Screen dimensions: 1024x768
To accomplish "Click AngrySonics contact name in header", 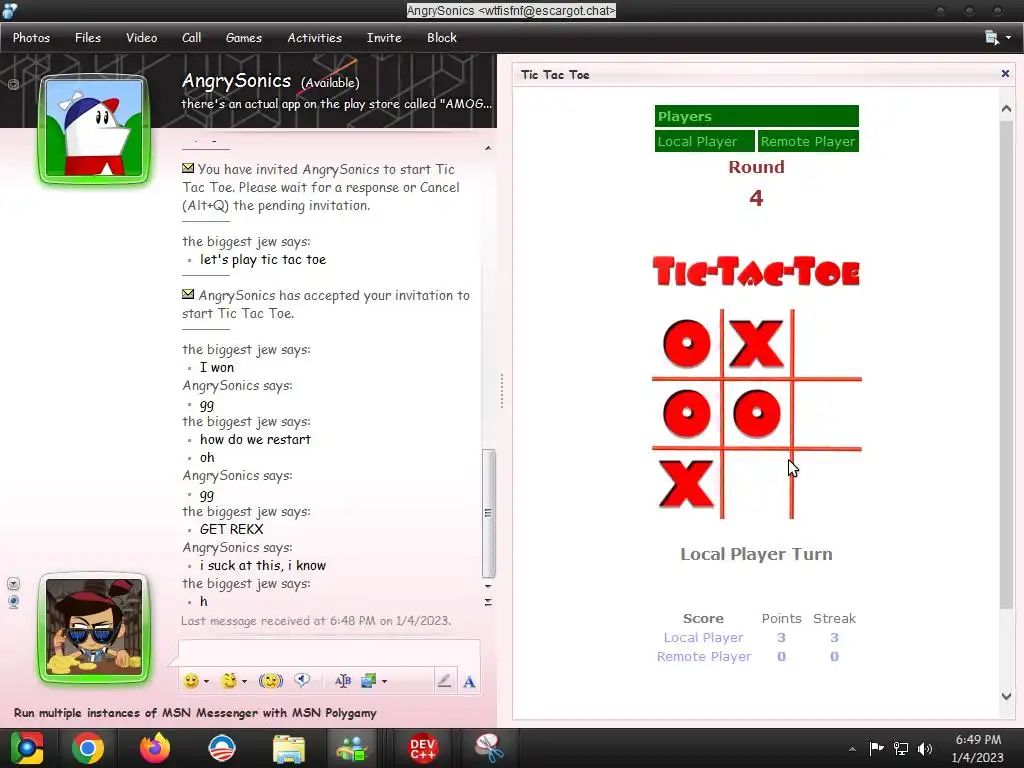I will pyautogui.click(x=236, y=80).
